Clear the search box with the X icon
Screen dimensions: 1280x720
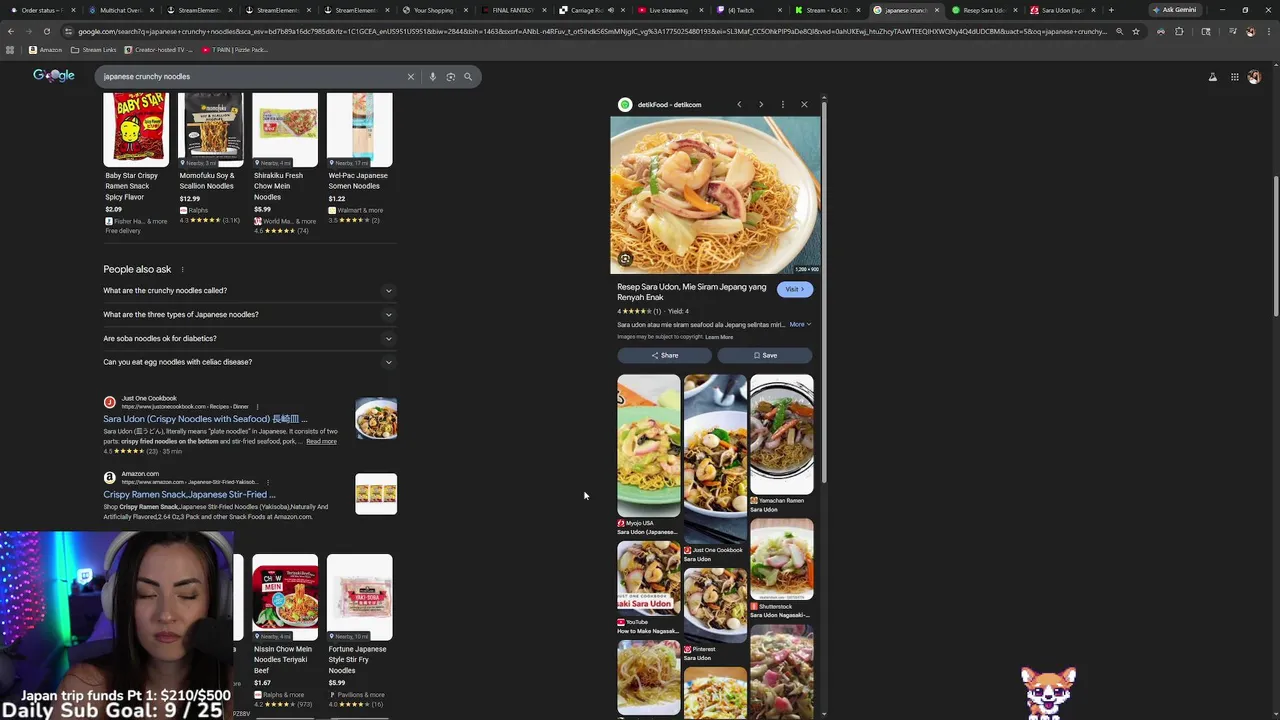click(x=410, y=76)
